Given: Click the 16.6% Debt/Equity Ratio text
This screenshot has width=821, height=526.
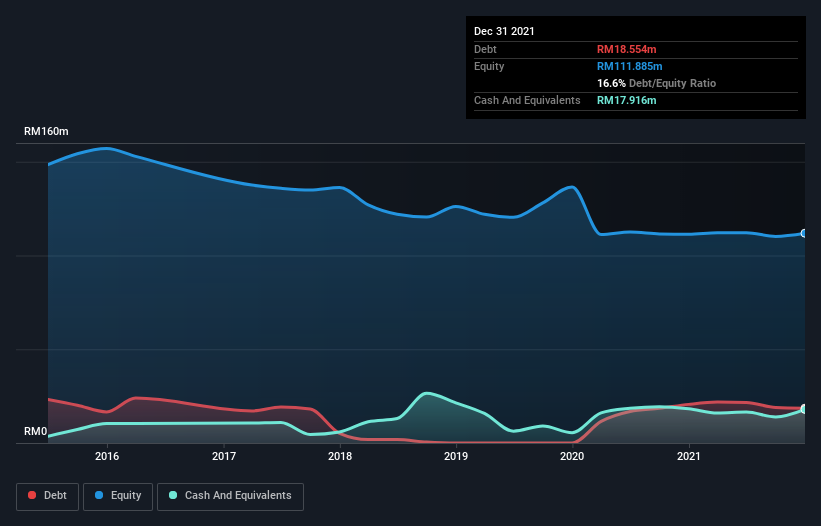Looking at the screenshot, I should [x=657, y=83].
